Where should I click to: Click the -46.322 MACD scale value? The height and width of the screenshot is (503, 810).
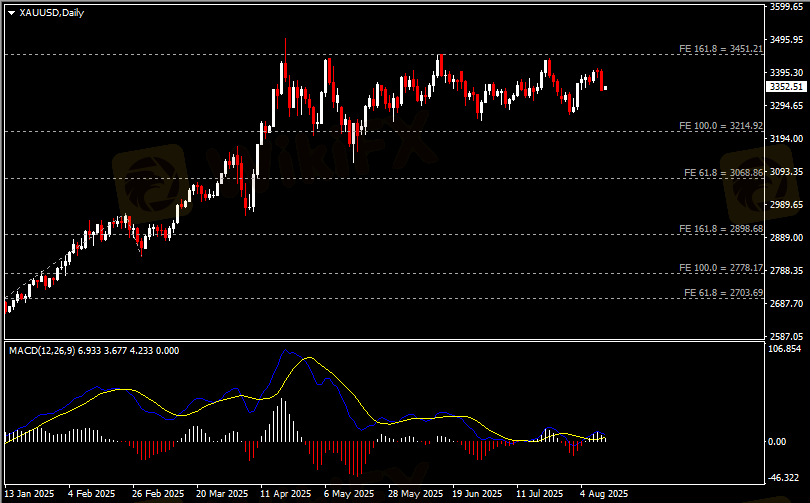[782, 478]
